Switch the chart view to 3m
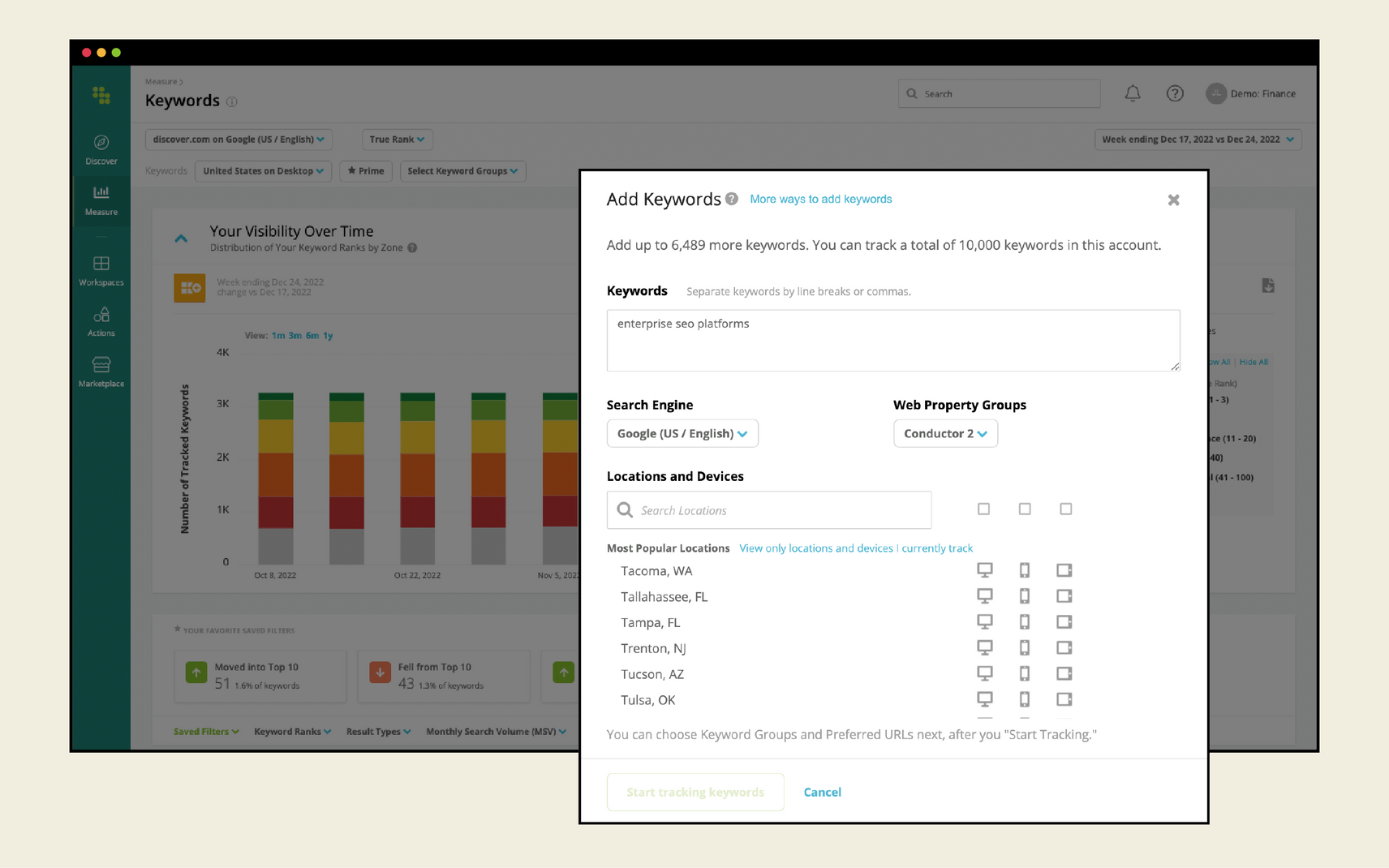This screenshot has height=868, width=1389. (x=295, y=336)
